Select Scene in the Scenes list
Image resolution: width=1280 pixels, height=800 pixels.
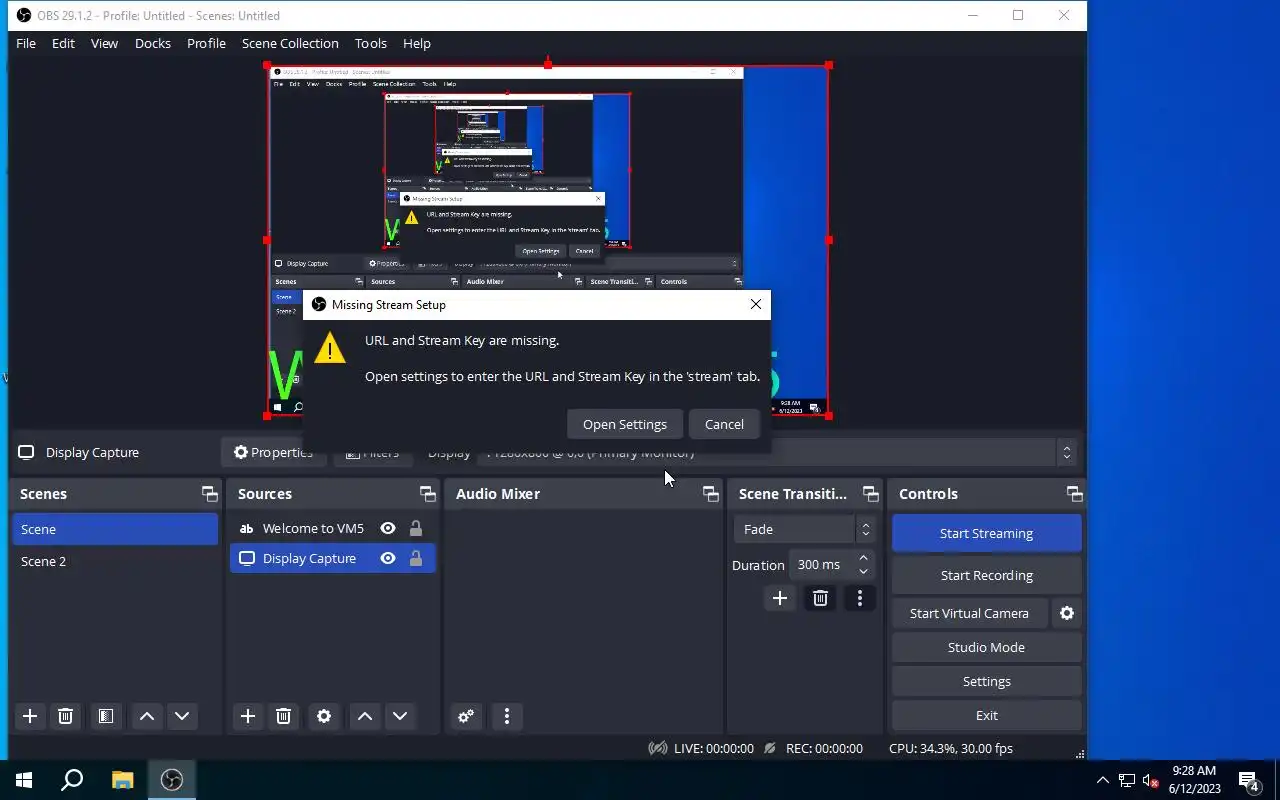[x=115, y=529]
